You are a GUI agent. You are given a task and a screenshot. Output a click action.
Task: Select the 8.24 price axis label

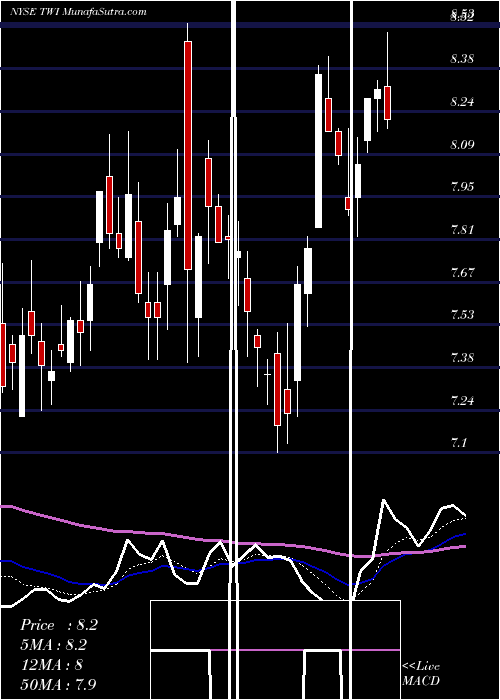462,102
